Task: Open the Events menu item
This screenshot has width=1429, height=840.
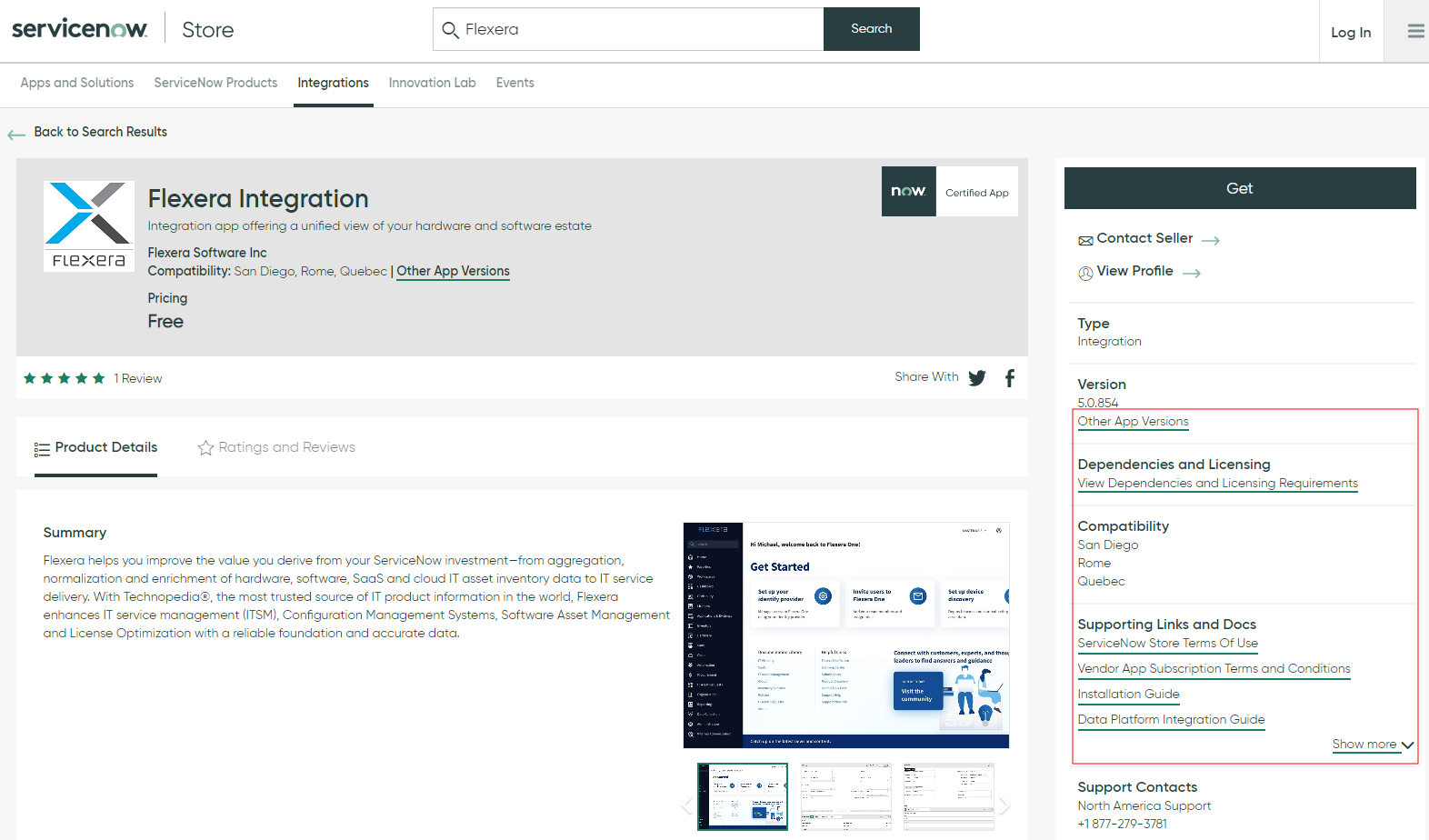Action: (515, 83)
